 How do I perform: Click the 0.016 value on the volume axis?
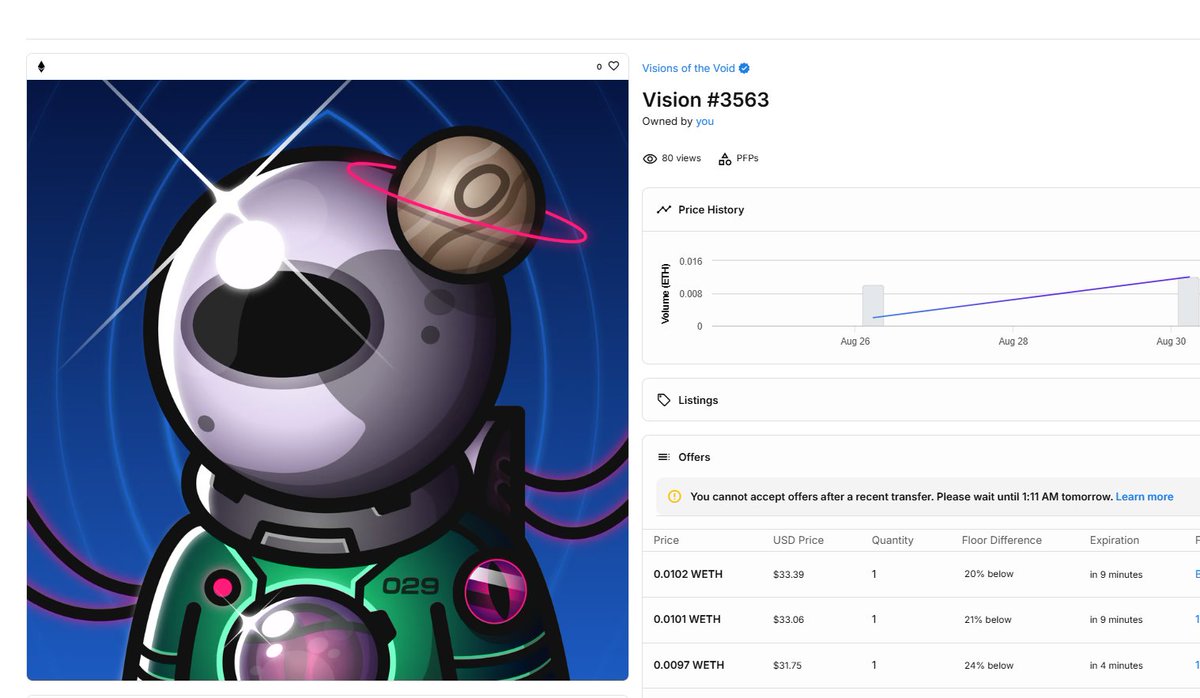click(x=690, y=261)
